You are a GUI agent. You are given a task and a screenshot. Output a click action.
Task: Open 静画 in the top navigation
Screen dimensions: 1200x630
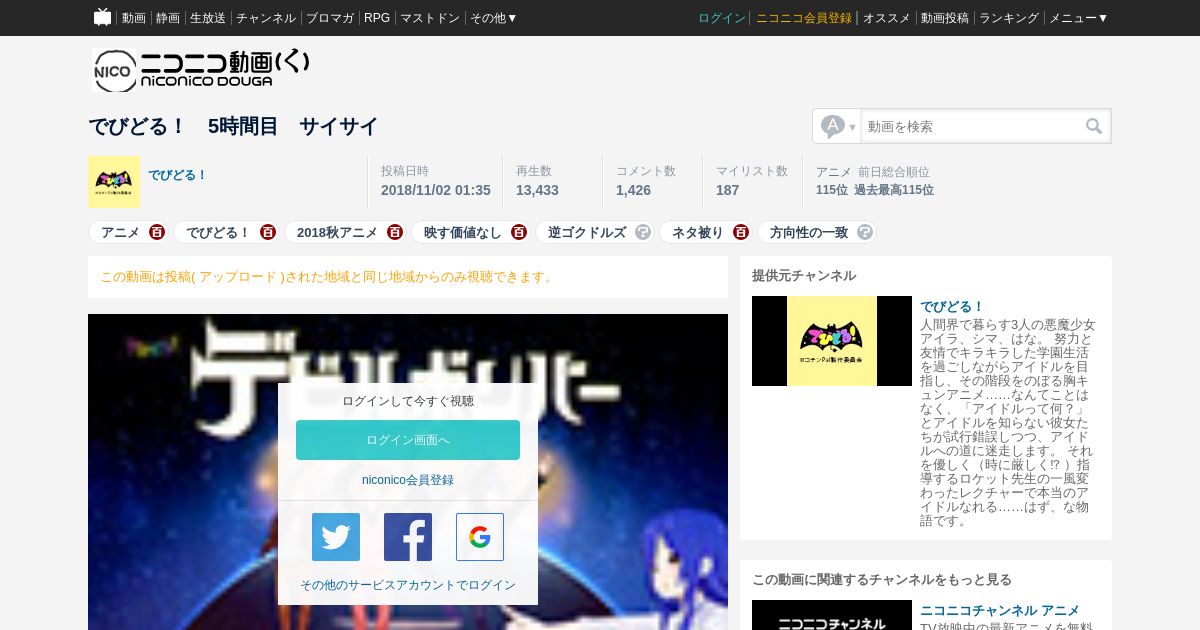point(168,18)
